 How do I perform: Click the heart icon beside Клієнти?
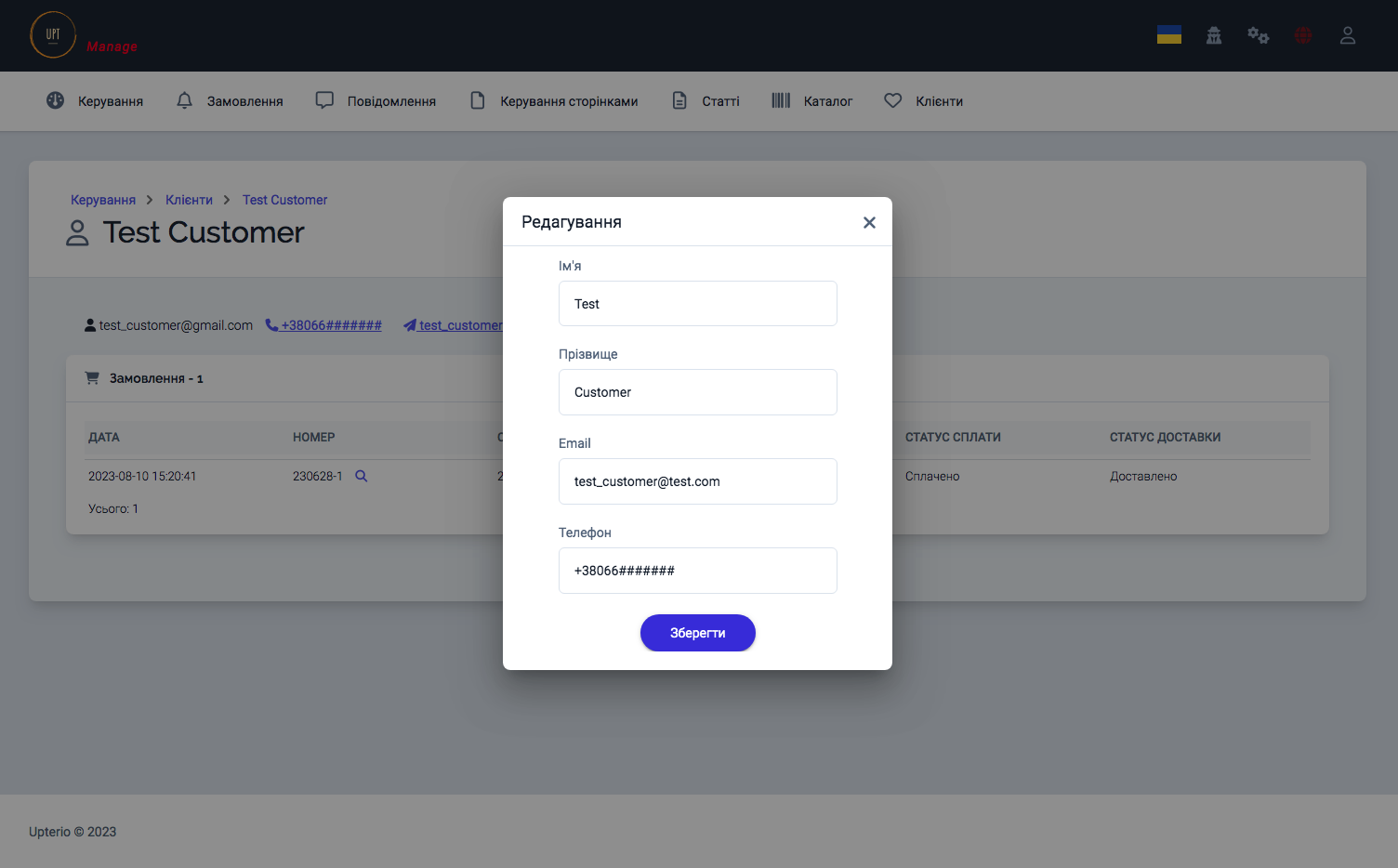point(893,100)
